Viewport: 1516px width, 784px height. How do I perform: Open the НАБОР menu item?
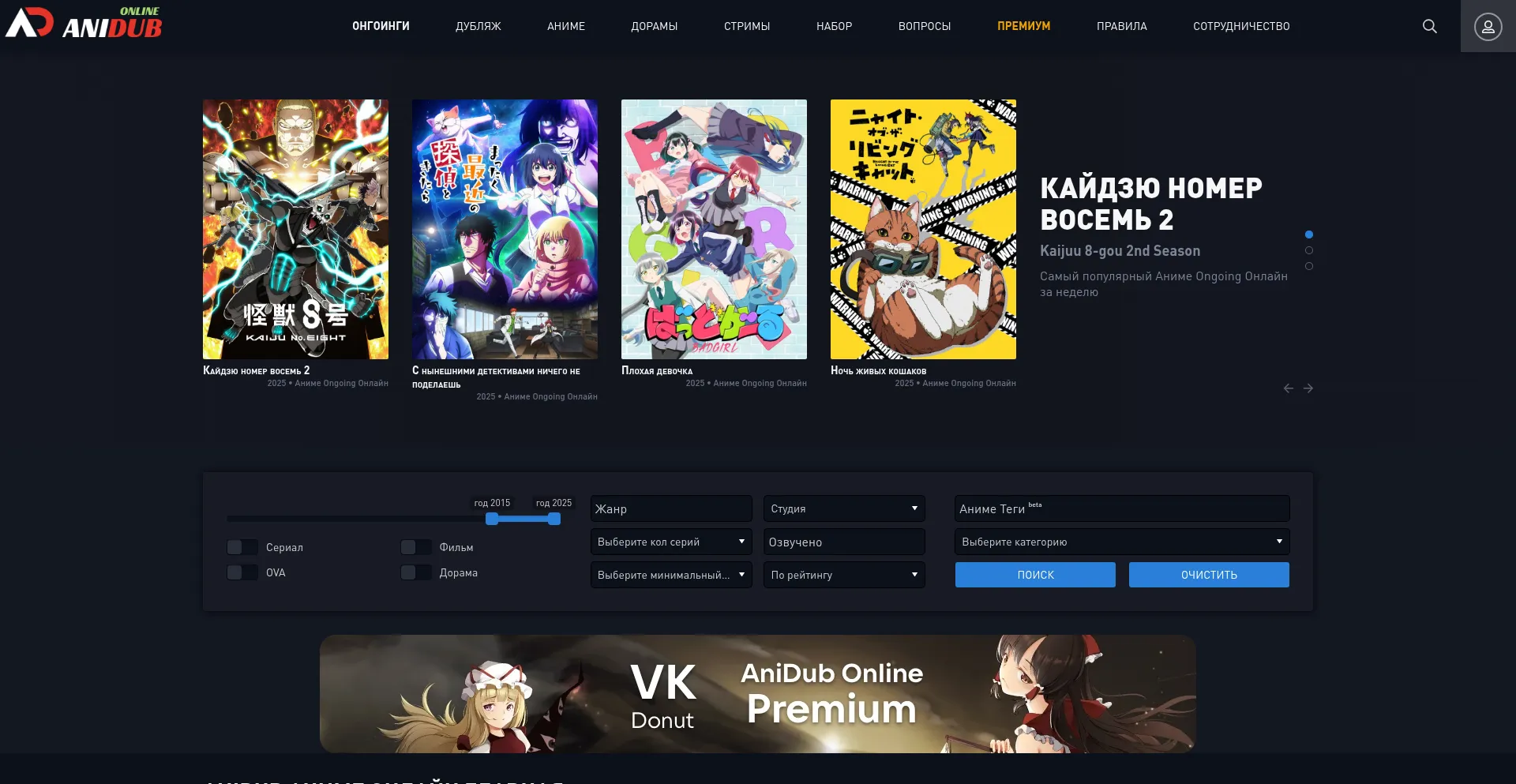(x=835, y=26)
